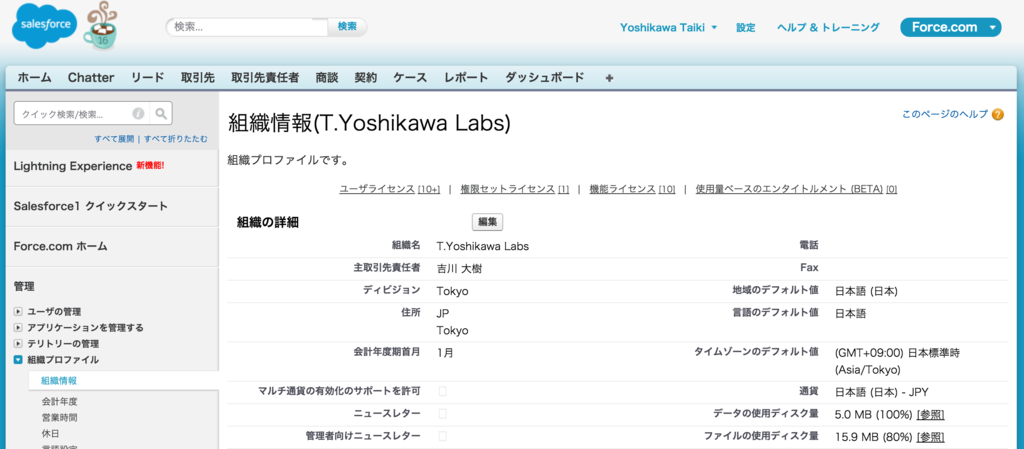Toggle マルチ通貨の有効化のサポートを許可 checkbox
Screen dimensions: 1024x449
tap(443, 392)
